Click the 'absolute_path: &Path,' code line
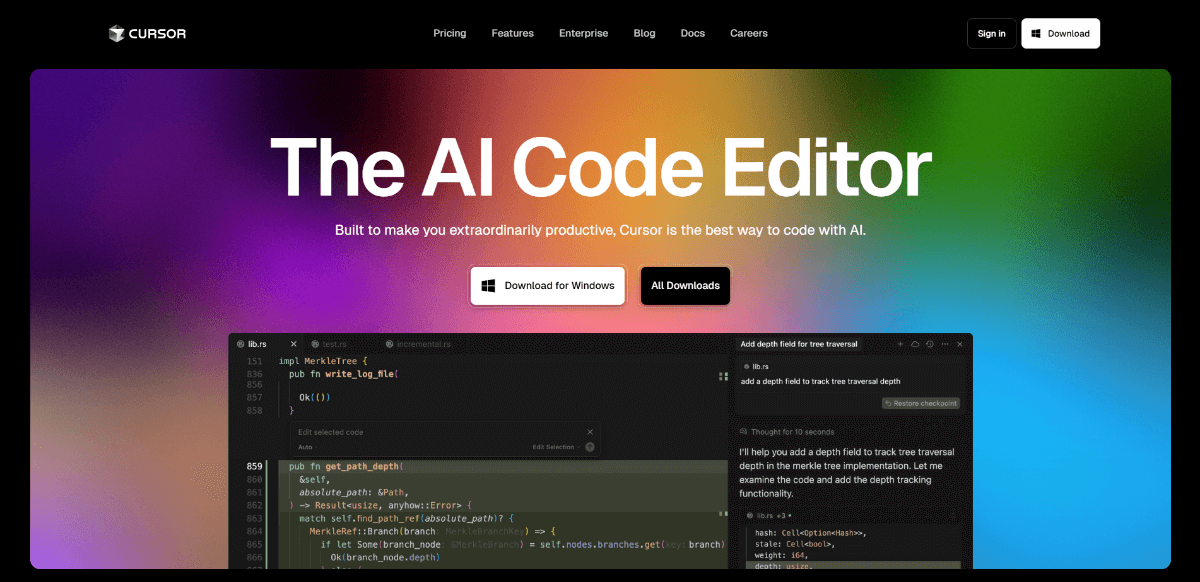Viewport: 1200px width, 582px height. point(353,492)
